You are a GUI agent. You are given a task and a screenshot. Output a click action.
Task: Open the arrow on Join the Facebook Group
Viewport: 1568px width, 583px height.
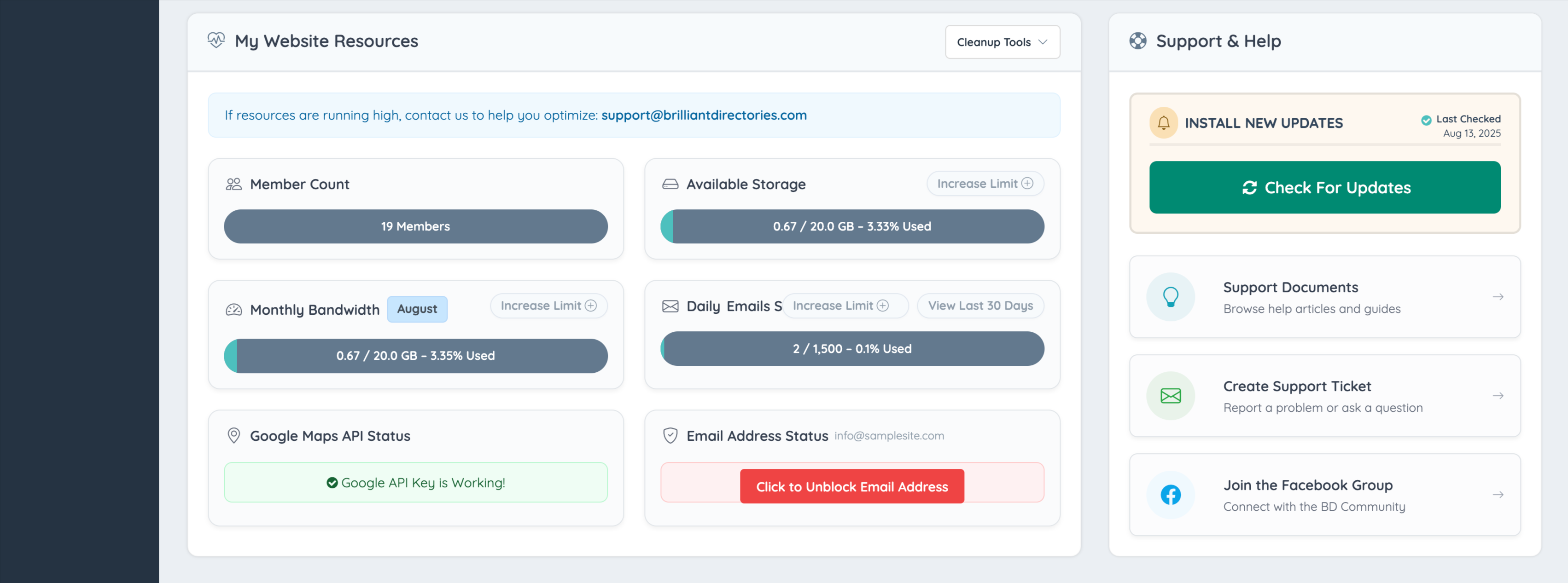[1498, 495]
